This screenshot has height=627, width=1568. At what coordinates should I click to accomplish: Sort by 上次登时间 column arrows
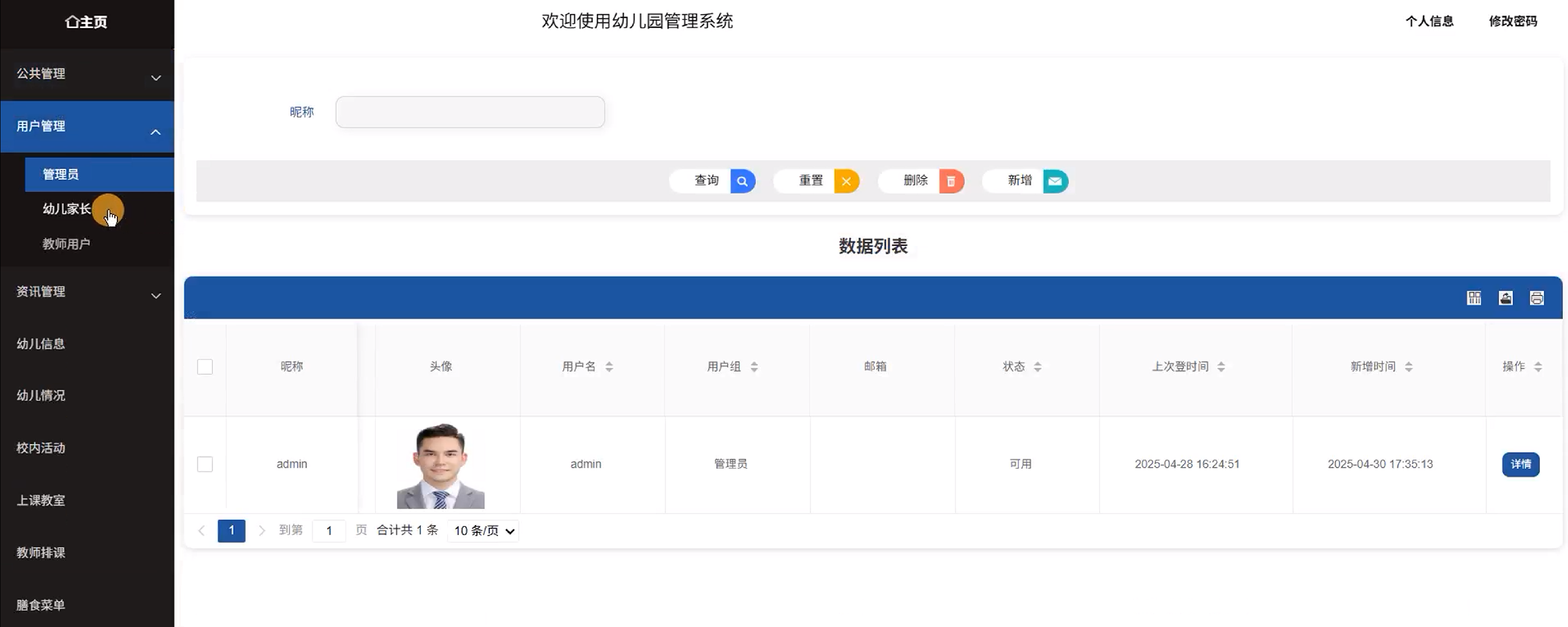[x=1220, y=367]
